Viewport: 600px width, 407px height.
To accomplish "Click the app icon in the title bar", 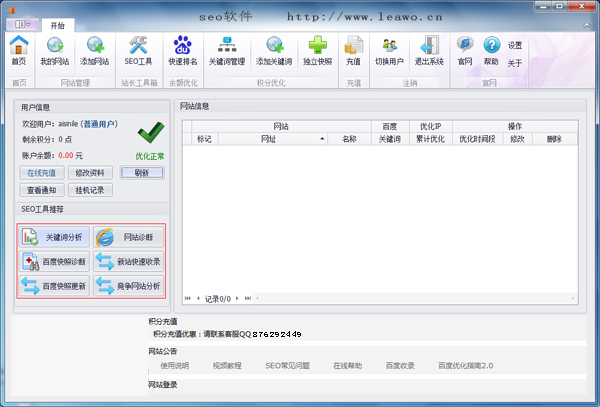I will pos(11,10).
